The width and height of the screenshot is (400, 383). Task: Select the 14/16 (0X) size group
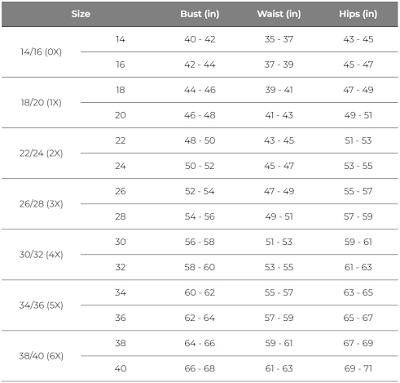[x=41, y=52]
